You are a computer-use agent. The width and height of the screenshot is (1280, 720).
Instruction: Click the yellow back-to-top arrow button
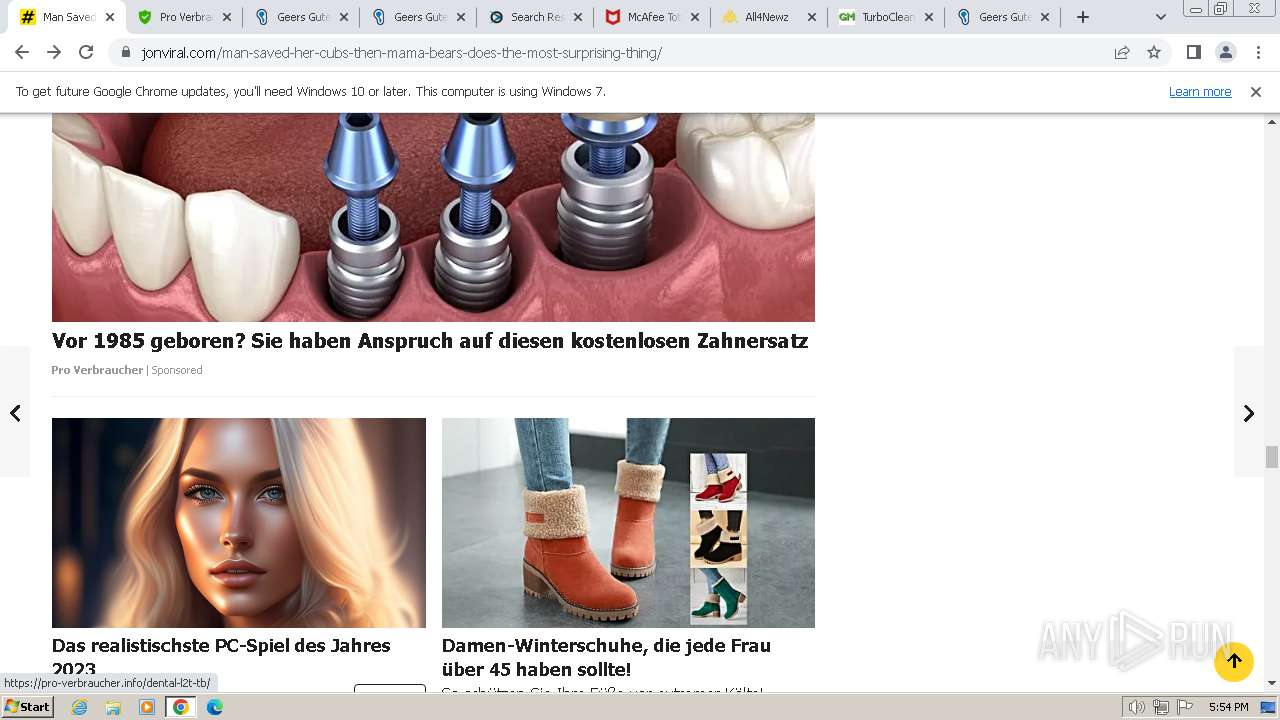[x=1234, y=661]
